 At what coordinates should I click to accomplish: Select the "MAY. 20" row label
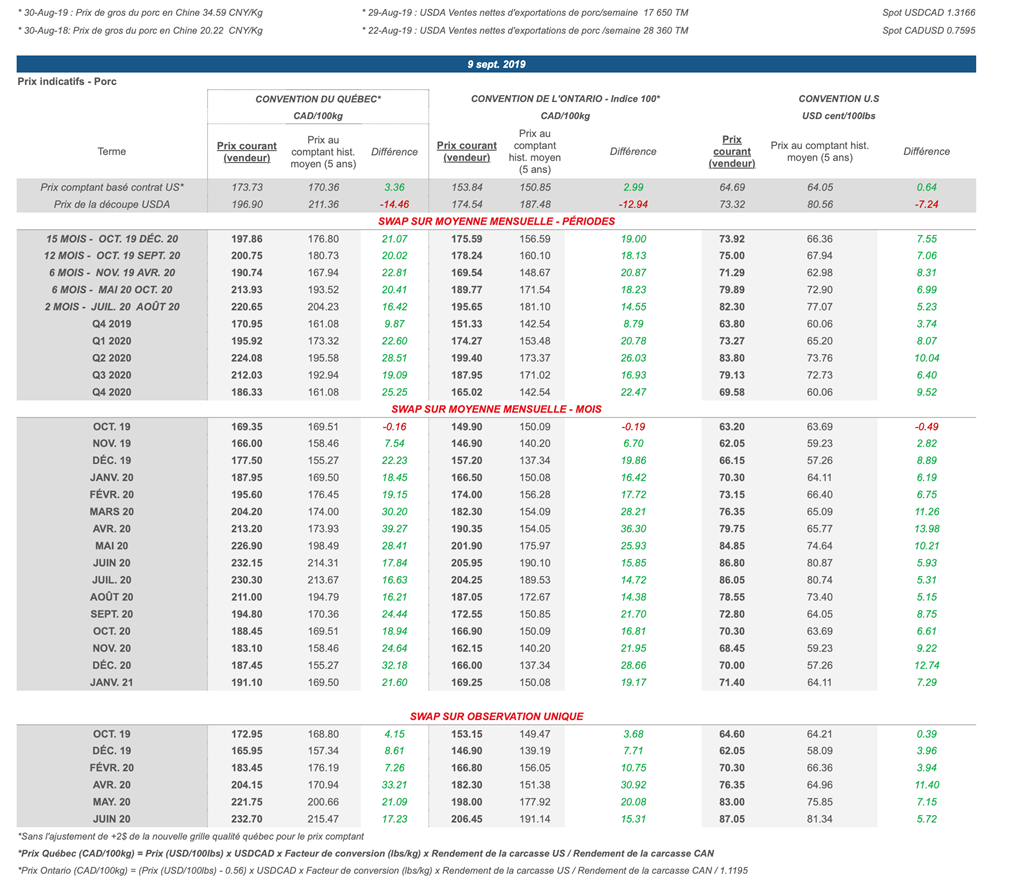pyautogui.click(x=112, y=802)
